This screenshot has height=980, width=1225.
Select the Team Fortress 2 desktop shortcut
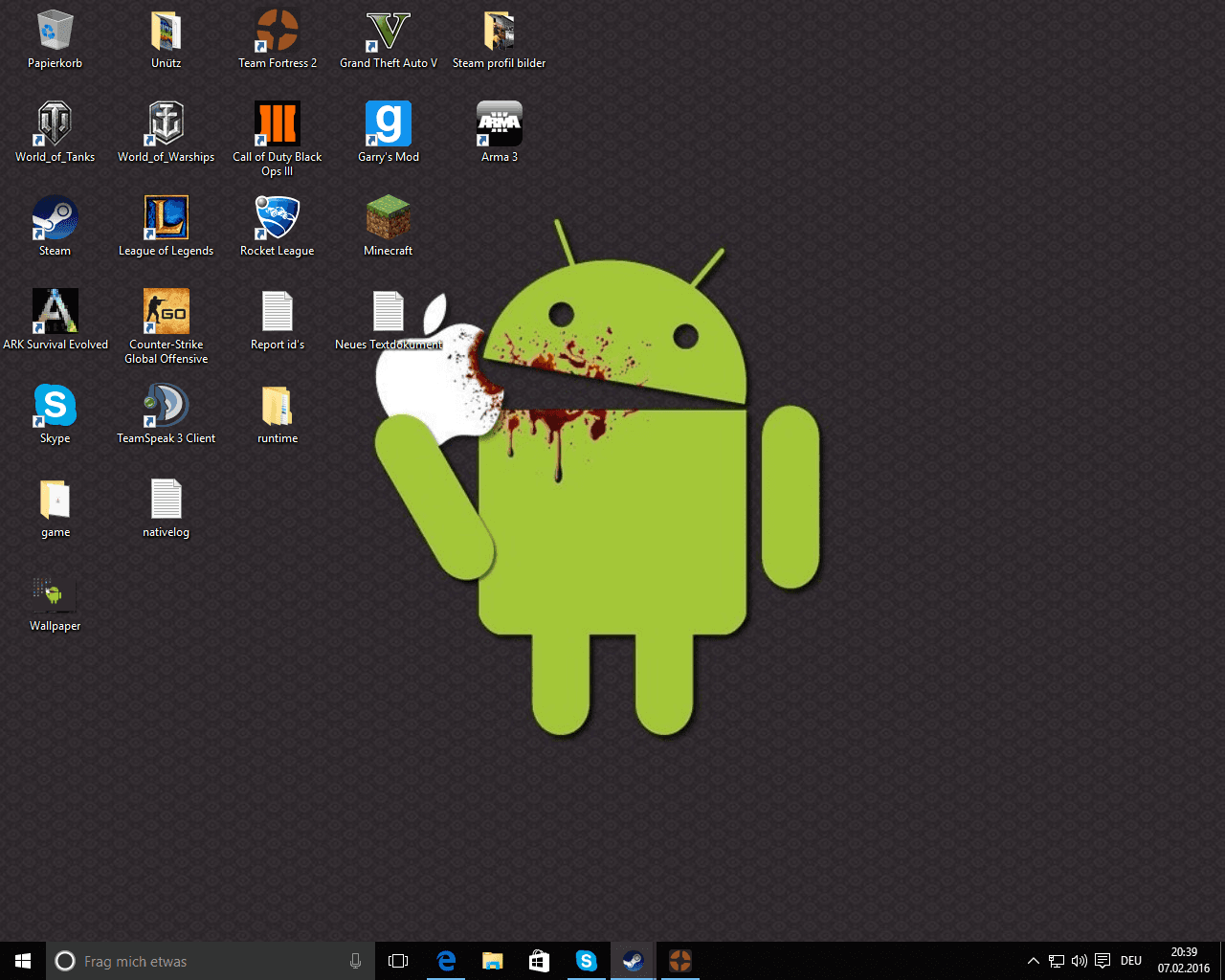pyautogui.click(x=278, y=33)
